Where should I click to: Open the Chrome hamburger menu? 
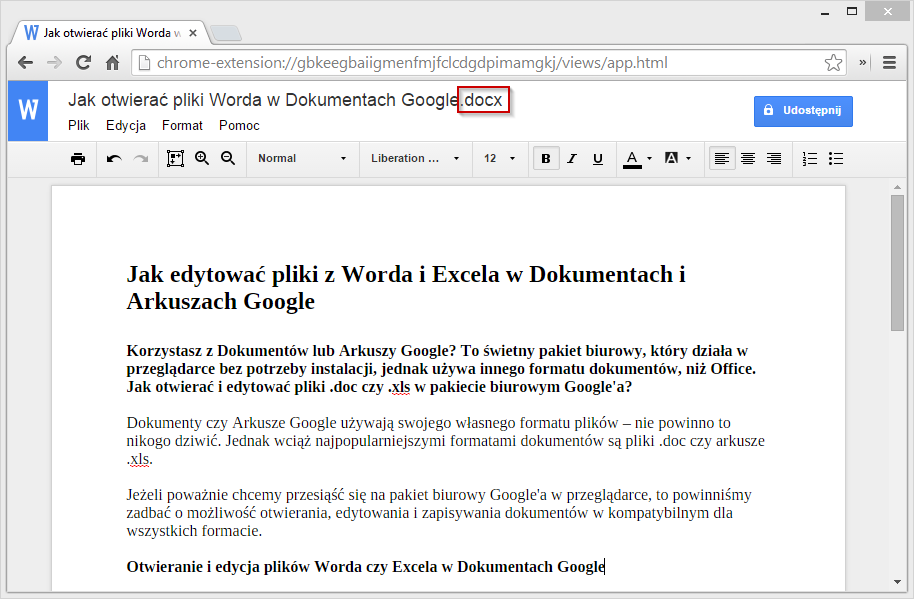point(890,62)
